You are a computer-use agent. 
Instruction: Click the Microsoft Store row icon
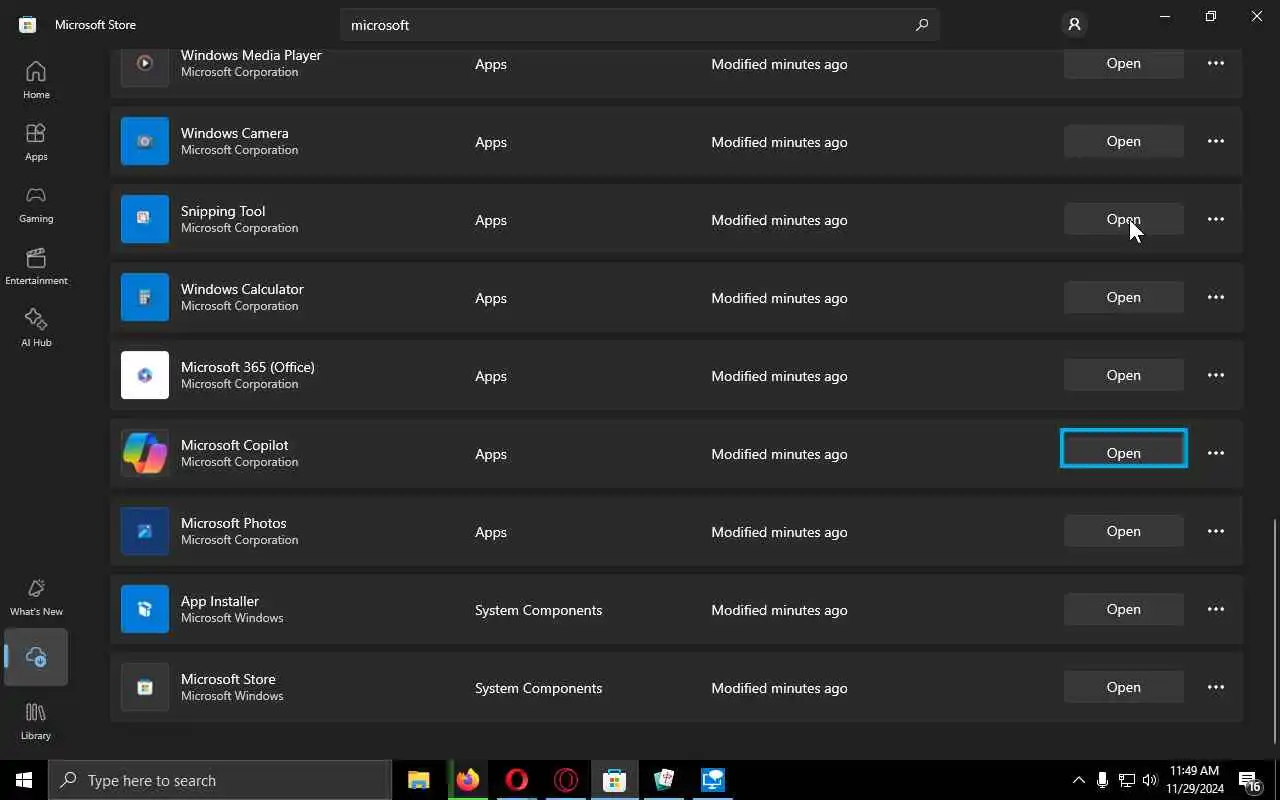point(145,687)
